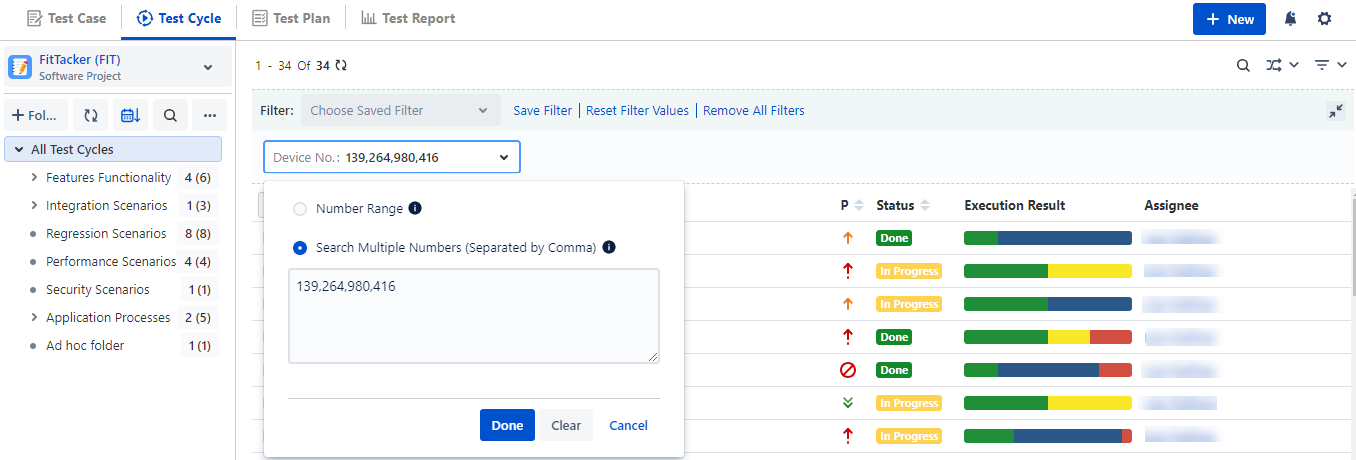Open the notifications bell
This screenshot has height=460, width=1356.
coord(1291,19)
